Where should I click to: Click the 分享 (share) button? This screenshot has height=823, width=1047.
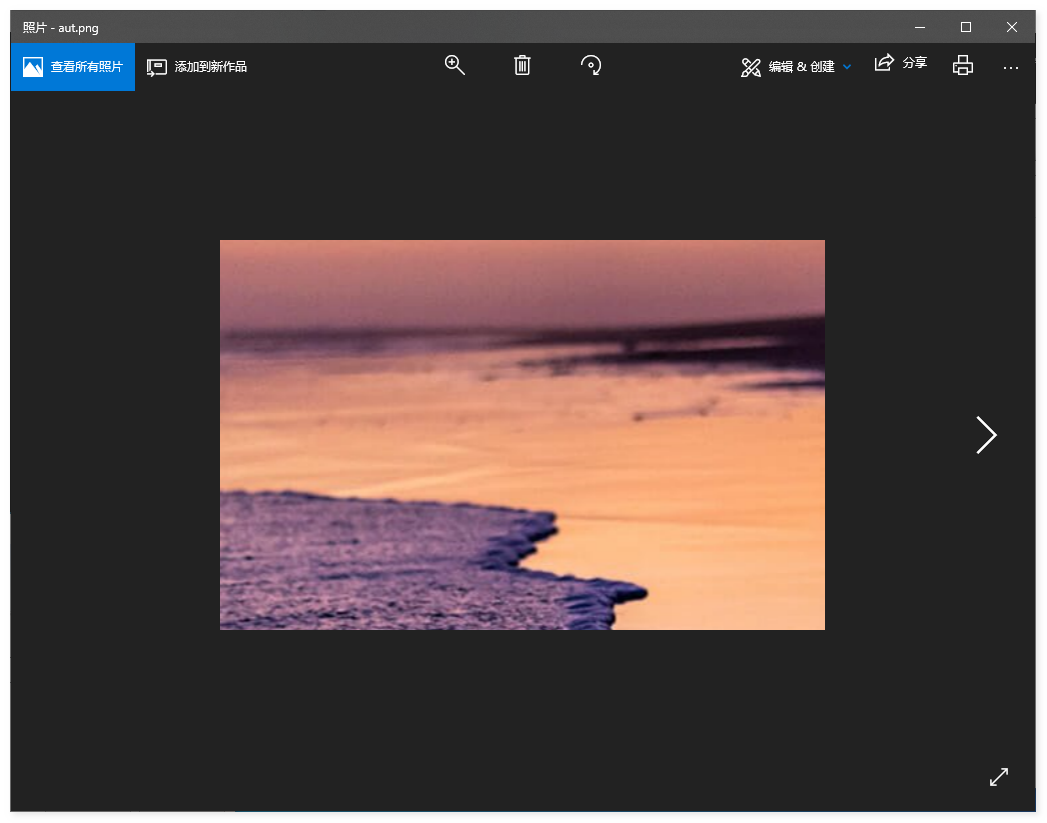[901, 63]
